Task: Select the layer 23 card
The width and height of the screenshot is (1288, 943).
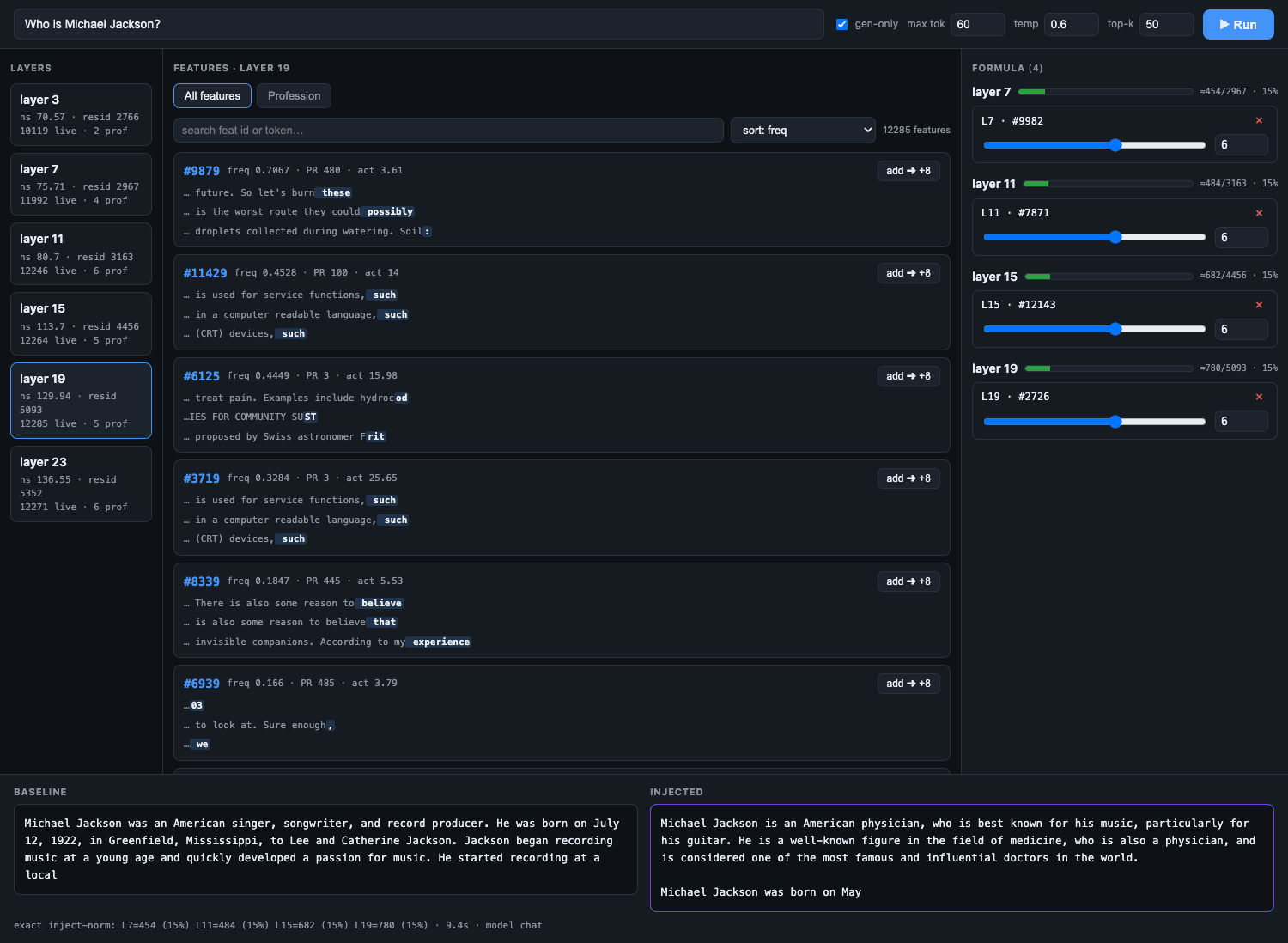Action: tap(81, 484)
